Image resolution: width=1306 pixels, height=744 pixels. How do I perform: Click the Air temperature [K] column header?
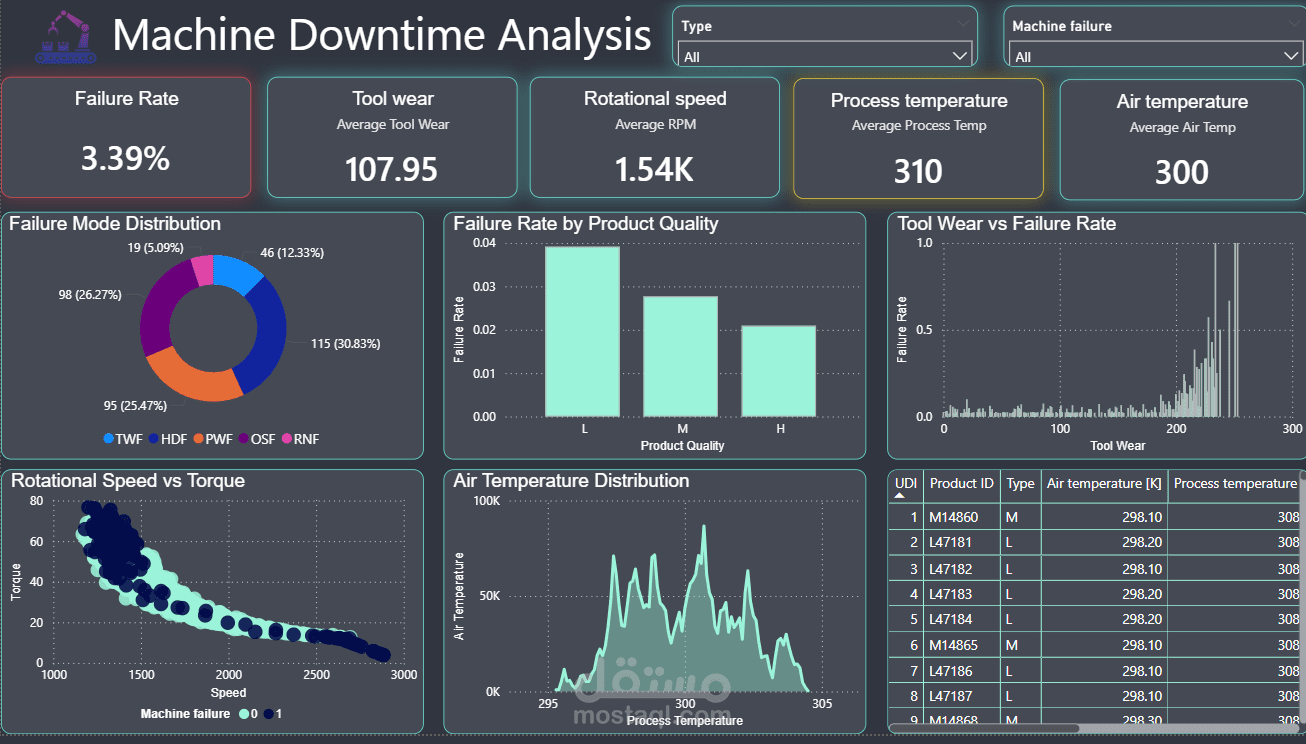pos(1104,484)
